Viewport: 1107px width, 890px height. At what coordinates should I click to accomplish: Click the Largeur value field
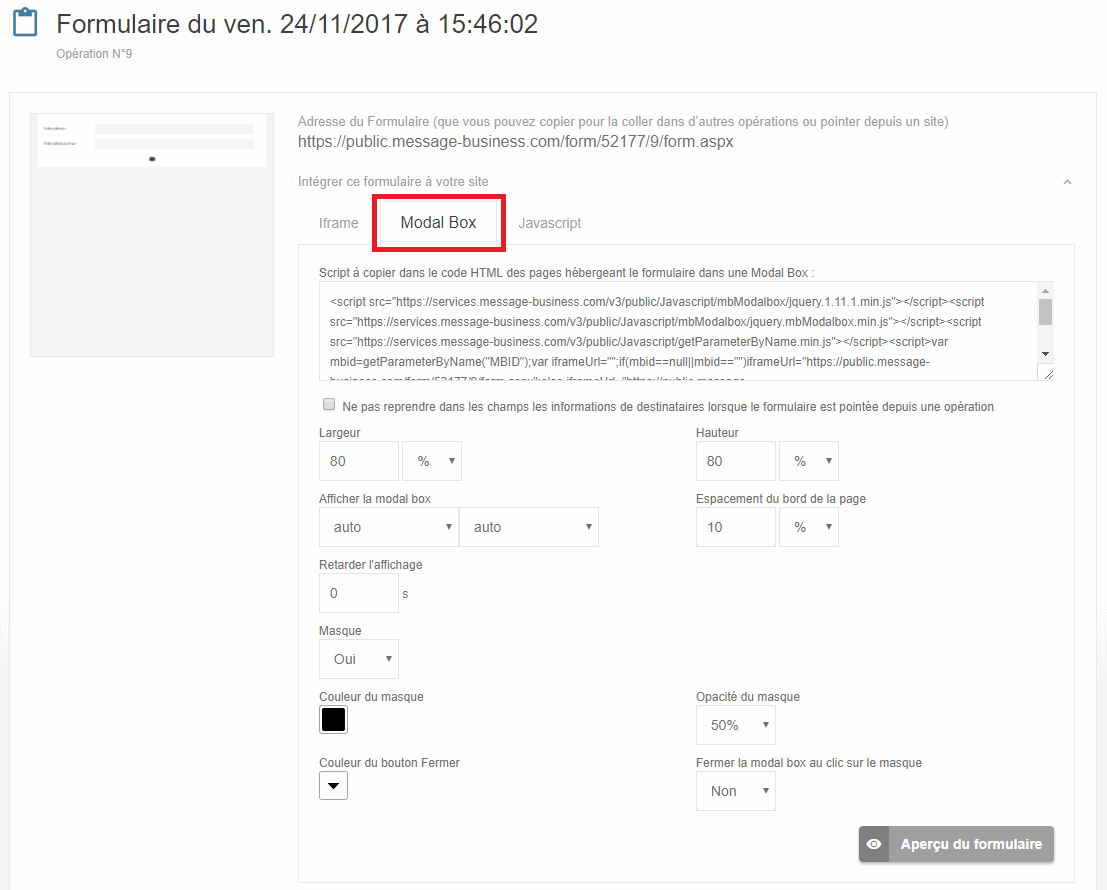pyautogui.click(x=359, y=461)
